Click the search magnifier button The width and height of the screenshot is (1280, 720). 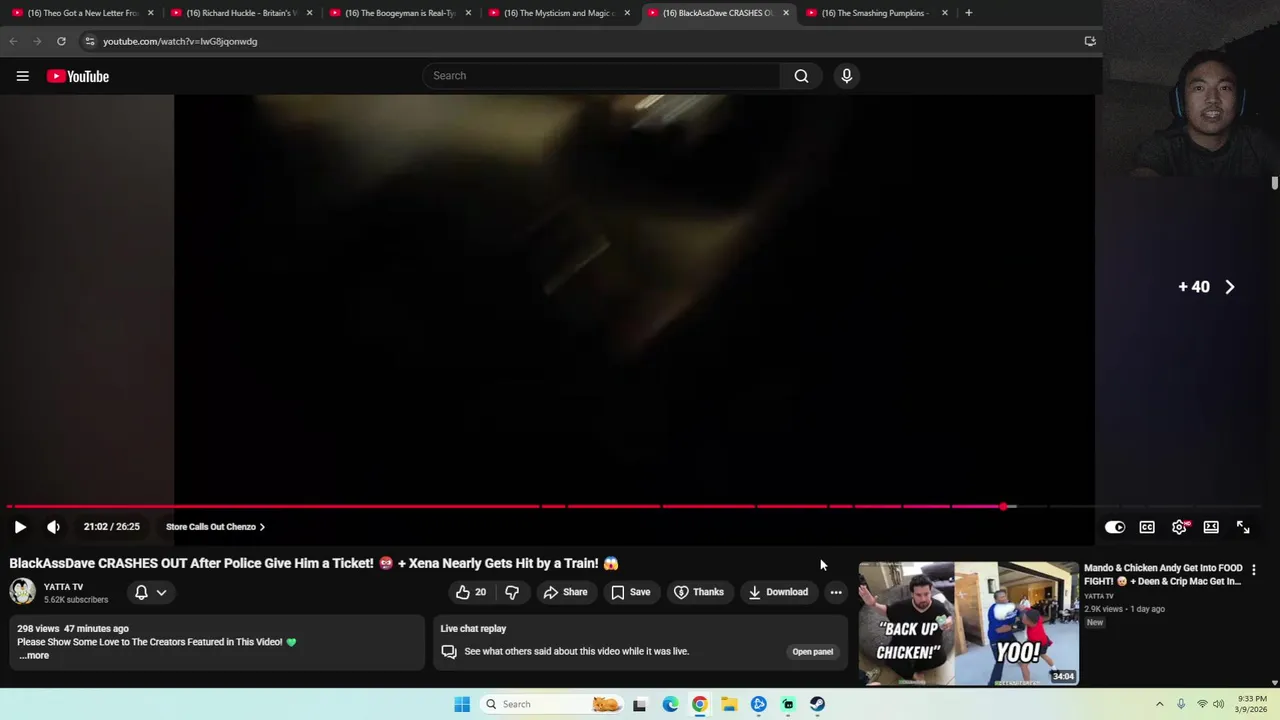click(x=801, y=76)
